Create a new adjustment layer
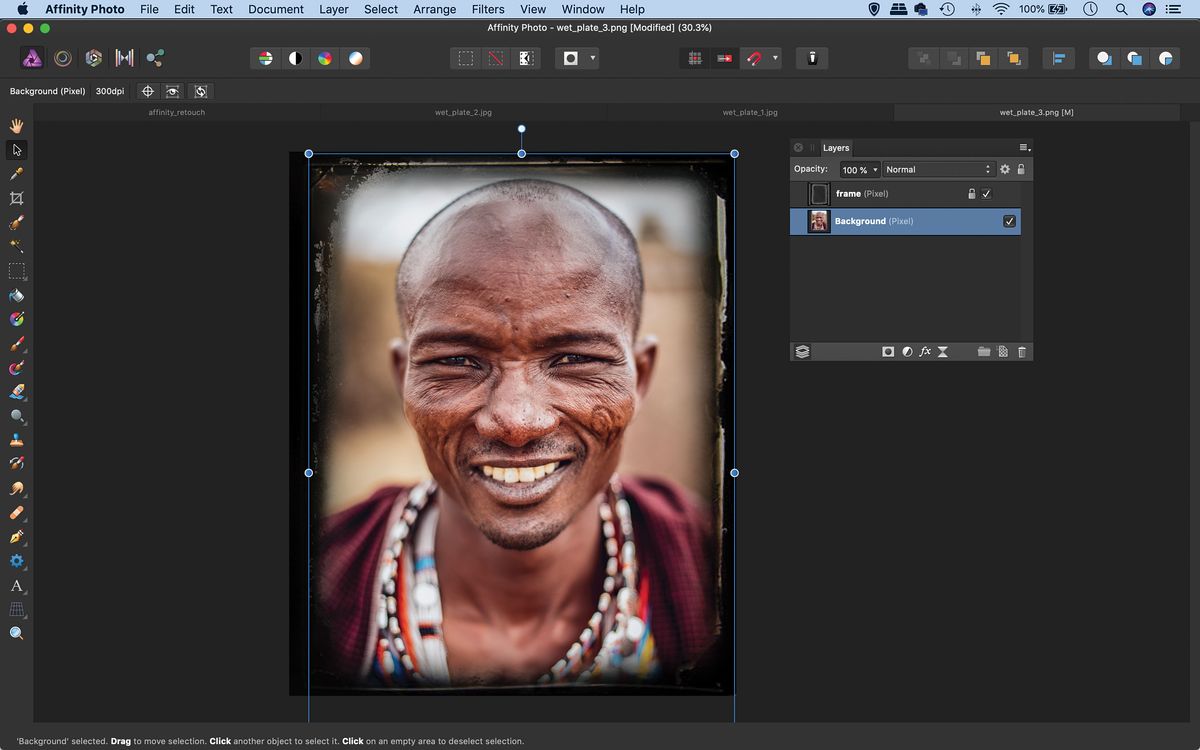1200x750 pixels. coord(906,351)
